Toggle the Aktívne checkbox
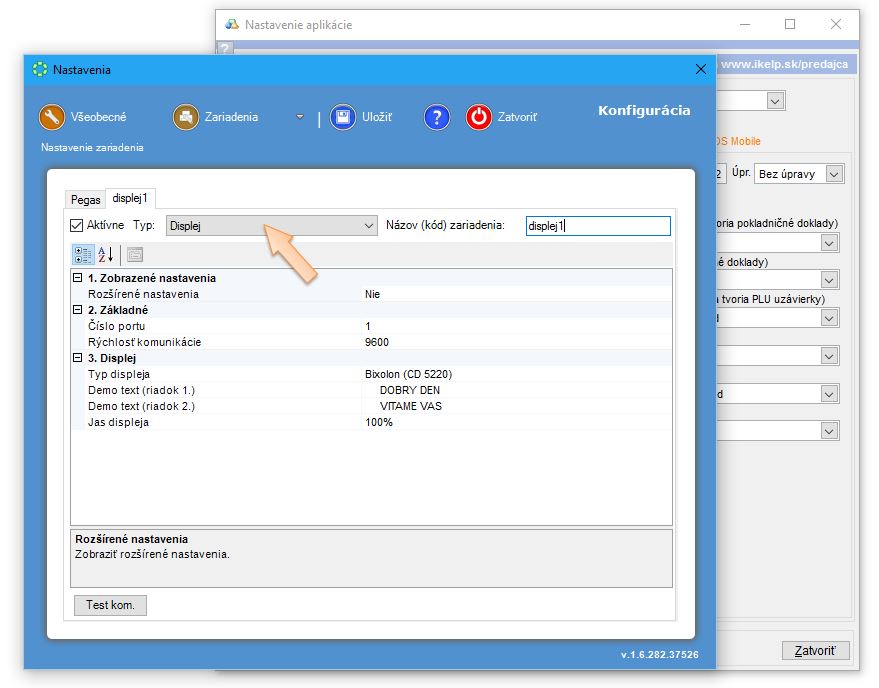 click(x=77, y=226)
